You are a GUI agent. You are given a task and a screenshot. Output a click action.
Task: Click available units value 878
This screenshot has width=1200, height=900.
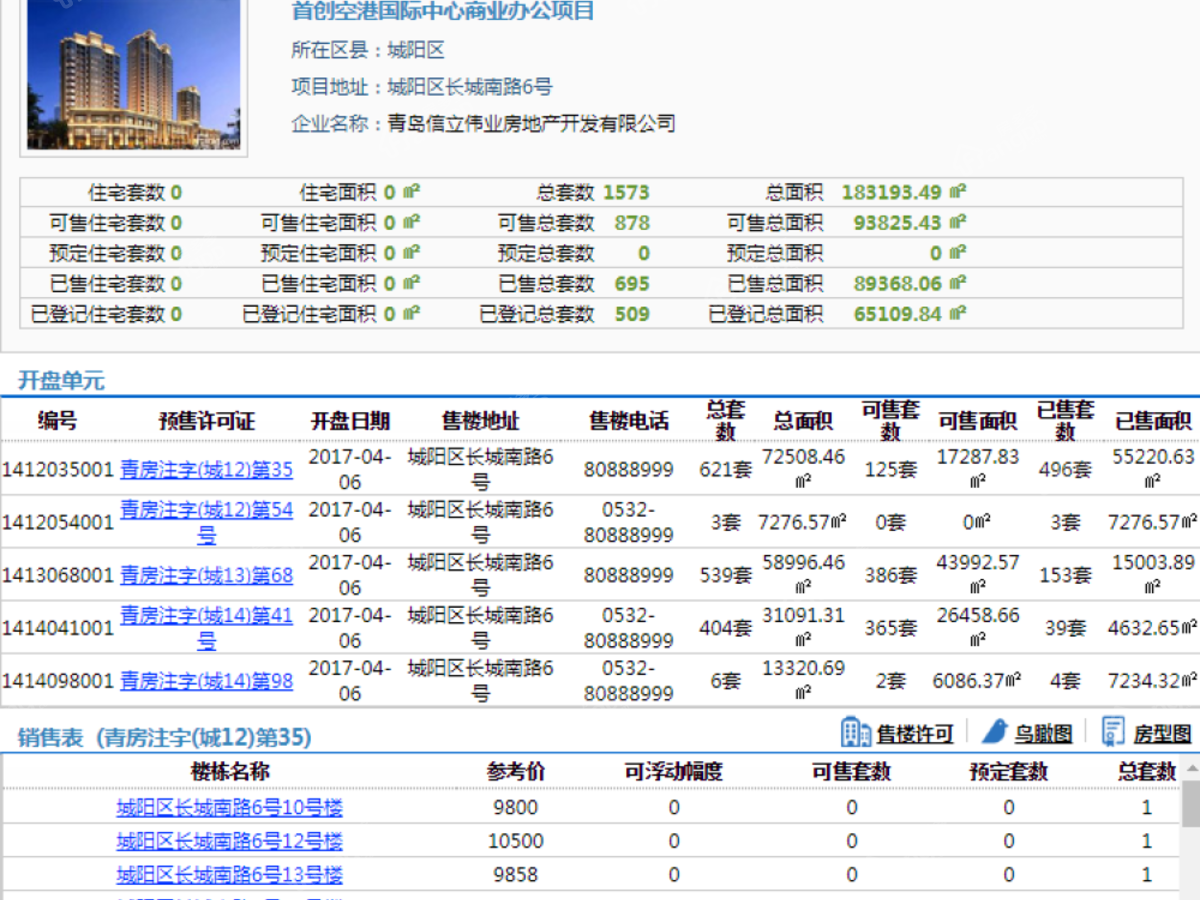tap(632, 223)
